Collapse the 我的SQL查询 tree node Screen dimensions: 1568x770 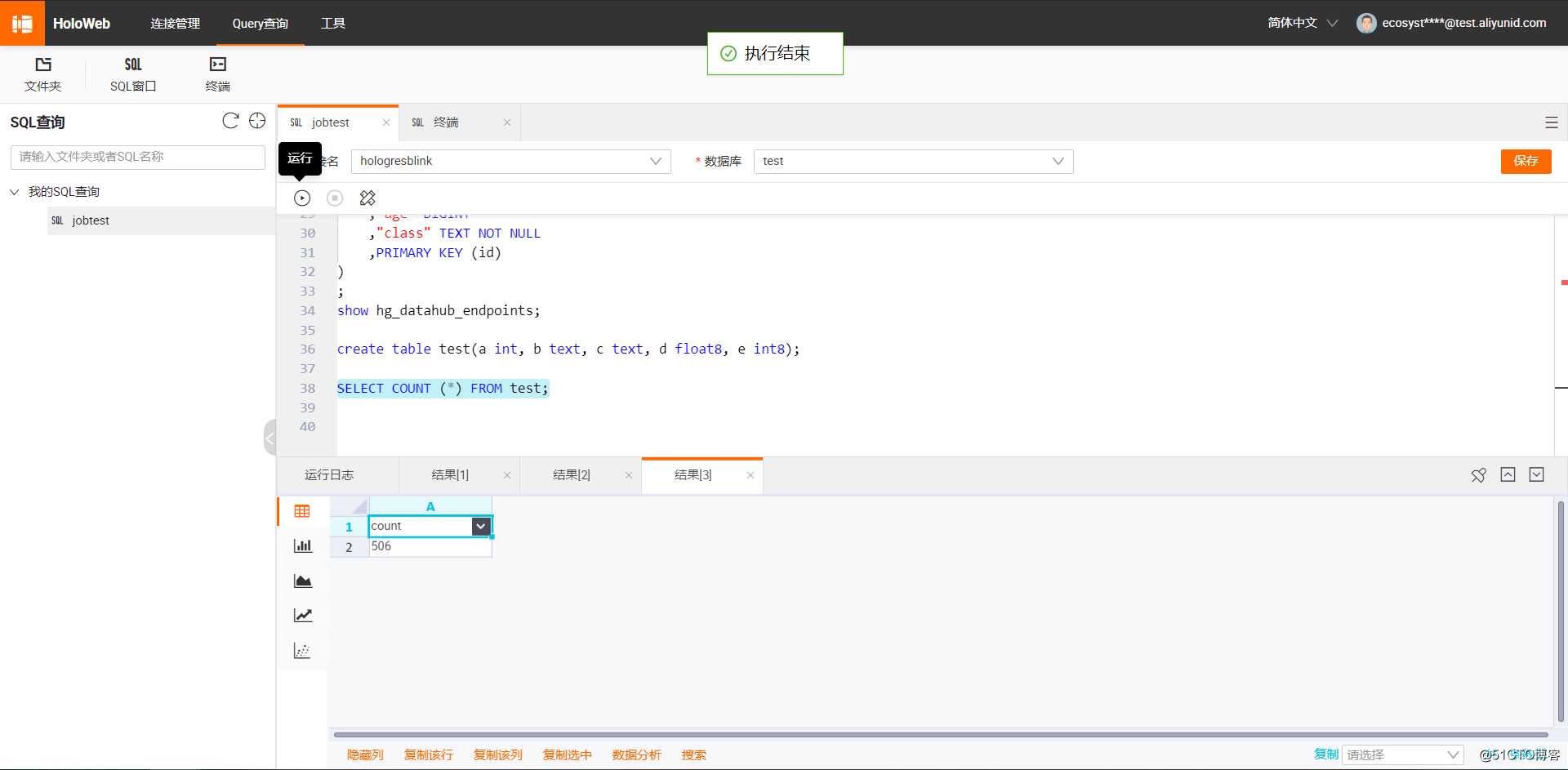click(15, 192)
